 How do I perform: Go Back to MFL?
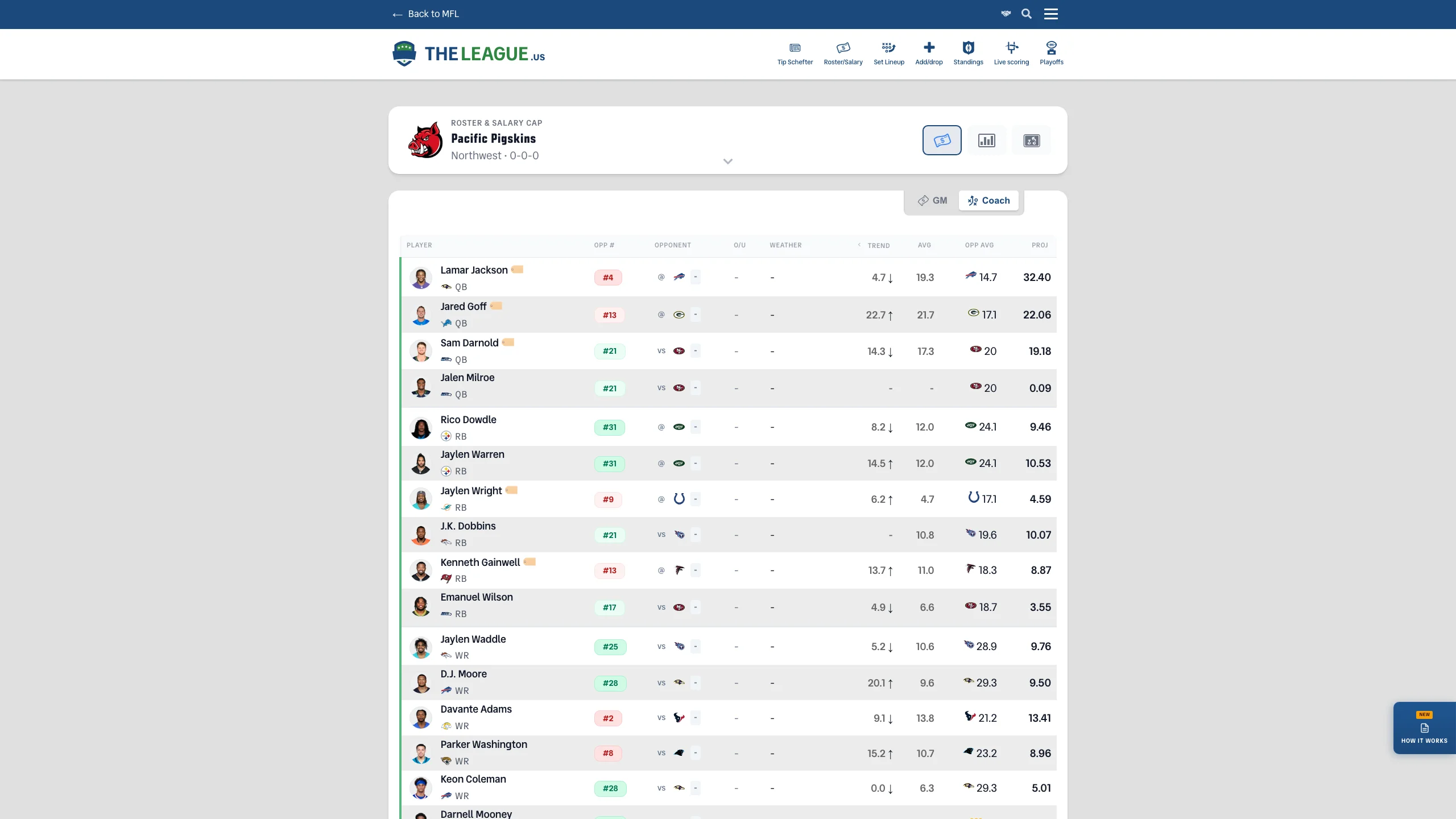click(x=425, y=14)
